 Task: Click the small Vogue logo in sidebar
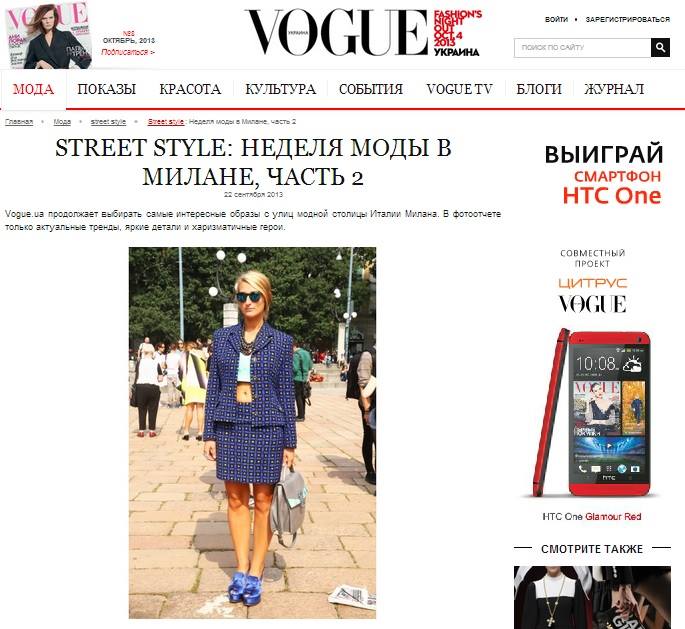click(x=592, y=304)
